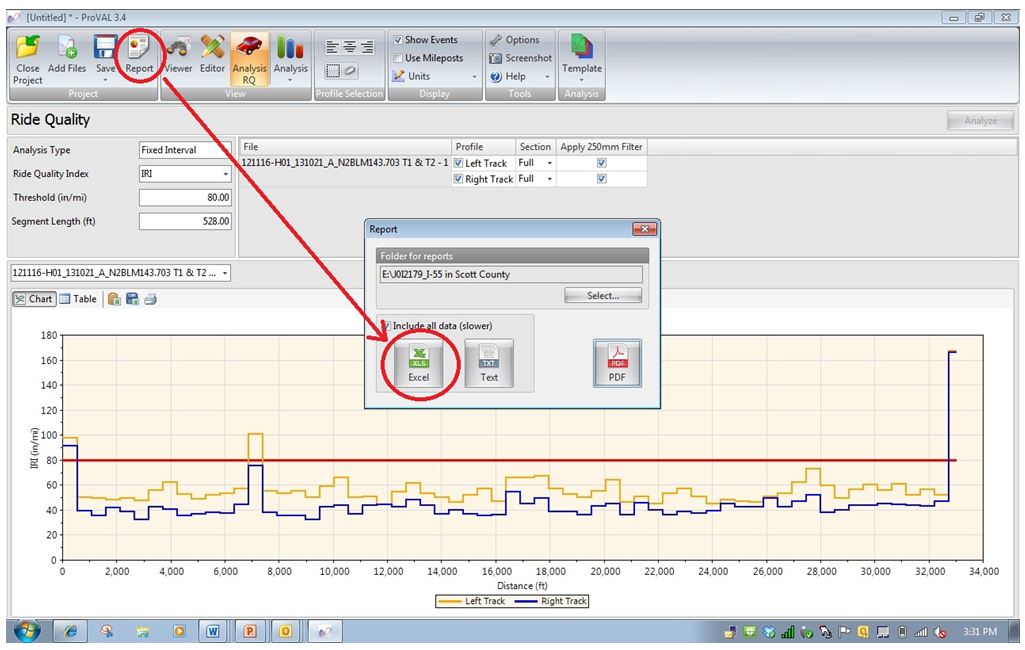Enable Use Mileposts checkbox

[x=397, y=58]
